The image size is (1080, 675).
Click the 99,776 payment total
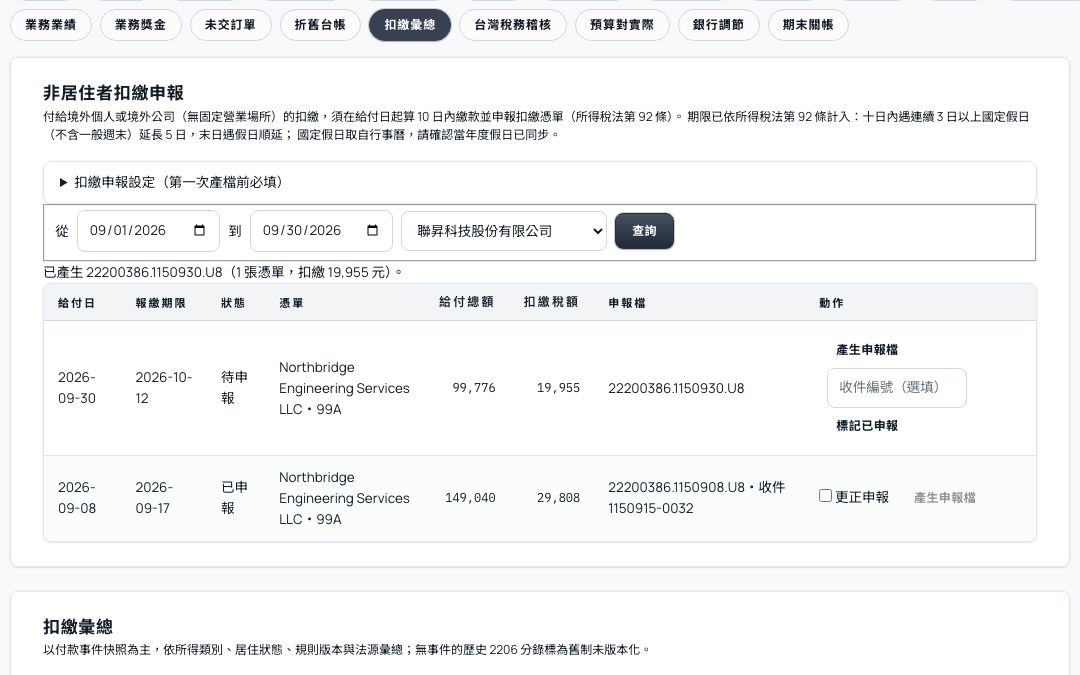tap(474, 388)
